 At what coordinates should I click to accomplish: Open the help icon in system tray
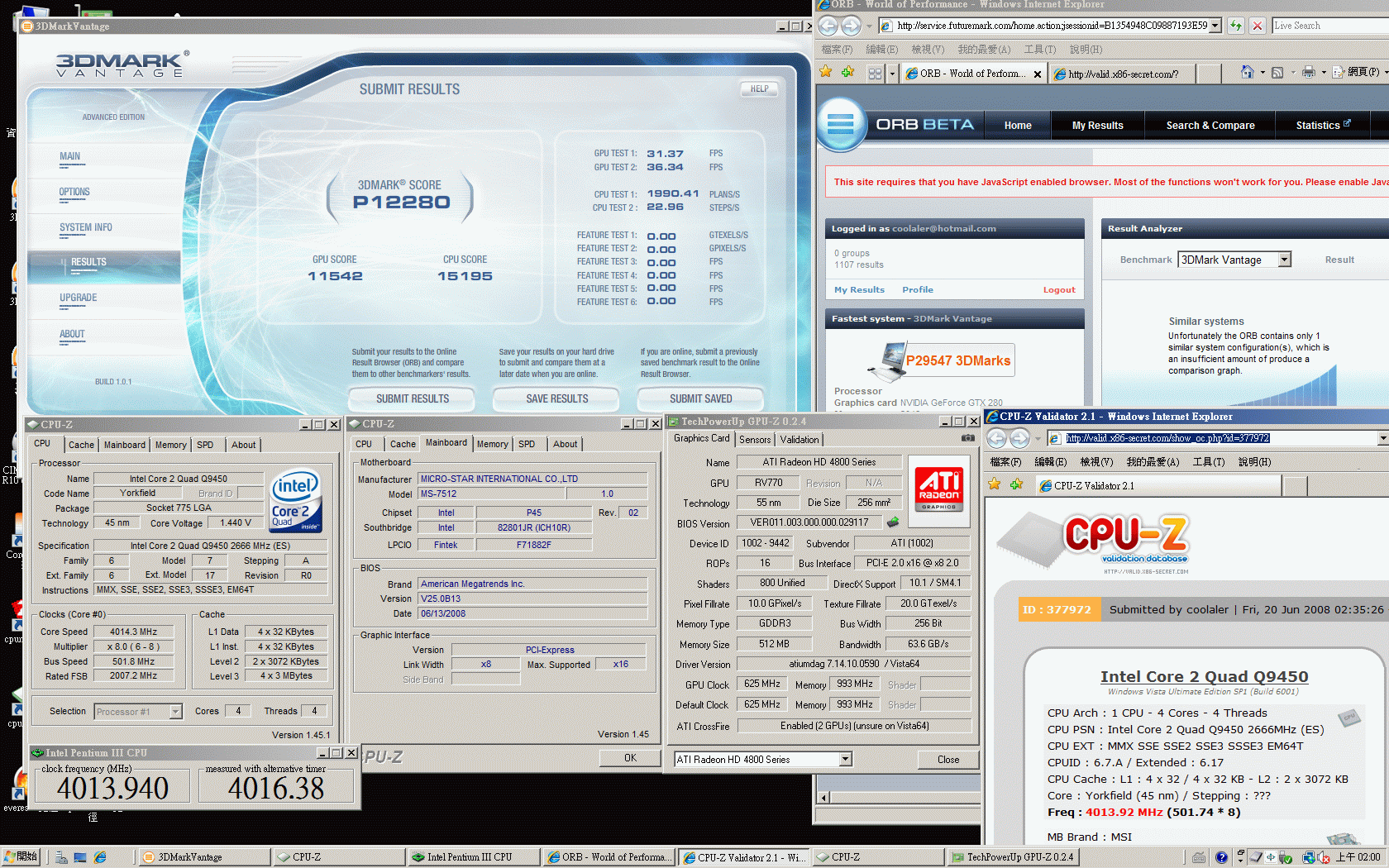[1221, 857]
